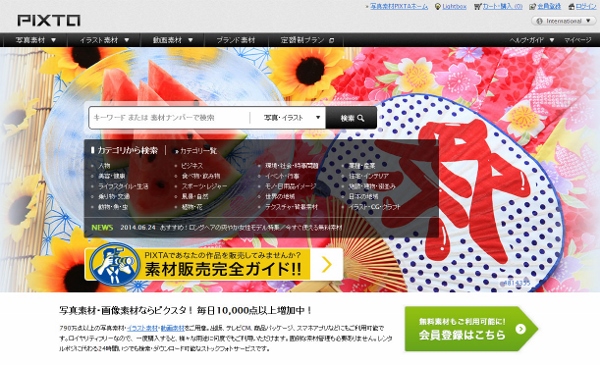Open the 写真素材PIXTAホーム link
This screenshot has height=365, width=600.
[399, 7]
